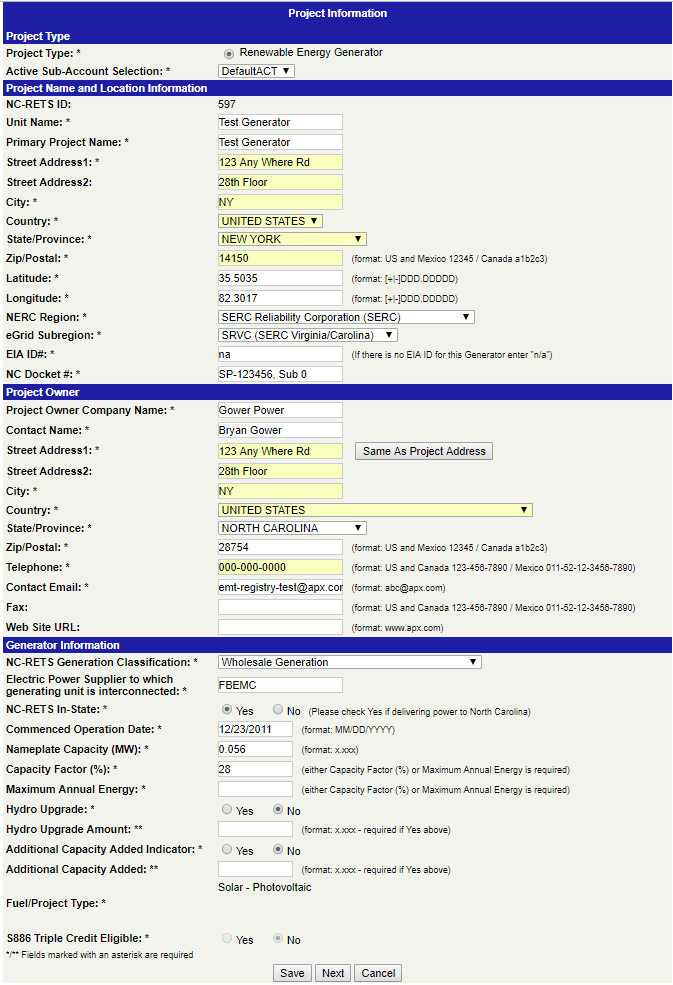673x985 pixels.
Task: Edit the NC Docket # field
Action: [280, 374]
